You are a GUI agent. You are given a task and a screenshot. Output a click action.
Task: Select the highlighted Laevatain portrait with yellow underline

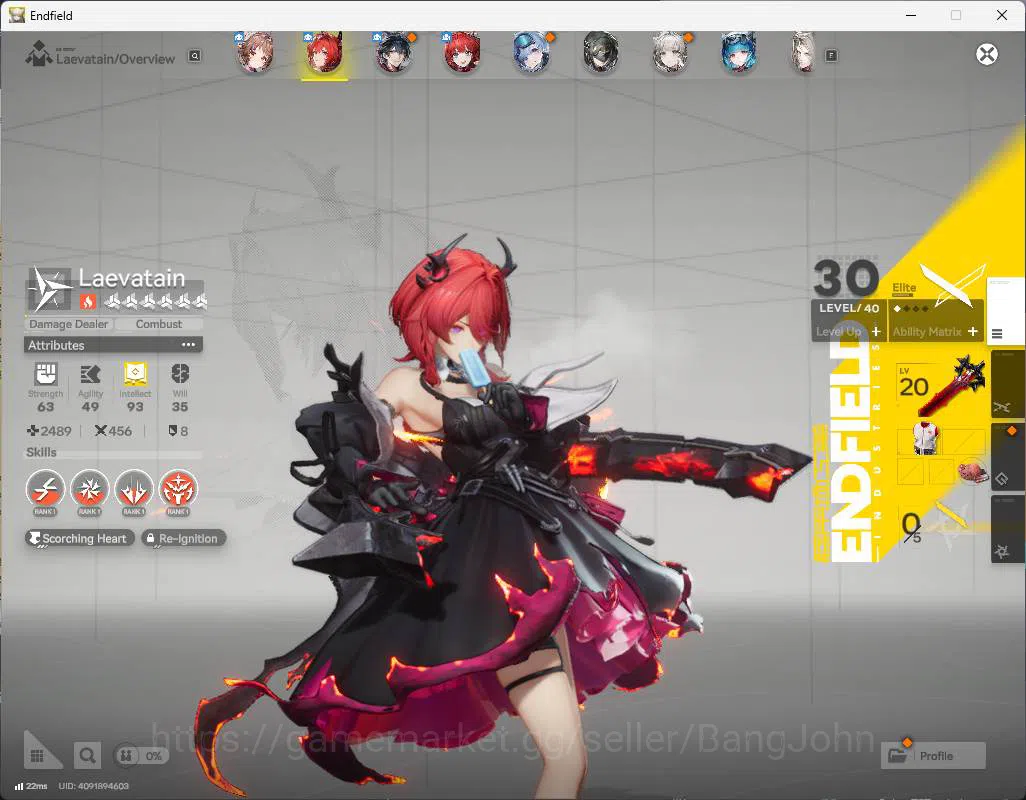click(x=325, y=52)
